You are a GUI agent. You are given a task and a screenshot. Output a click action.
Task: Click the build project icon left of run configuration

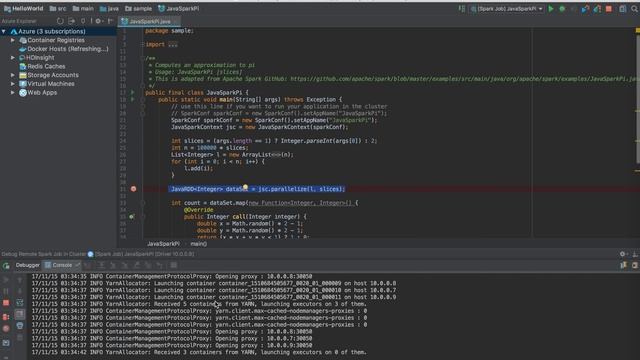point(462,9)
